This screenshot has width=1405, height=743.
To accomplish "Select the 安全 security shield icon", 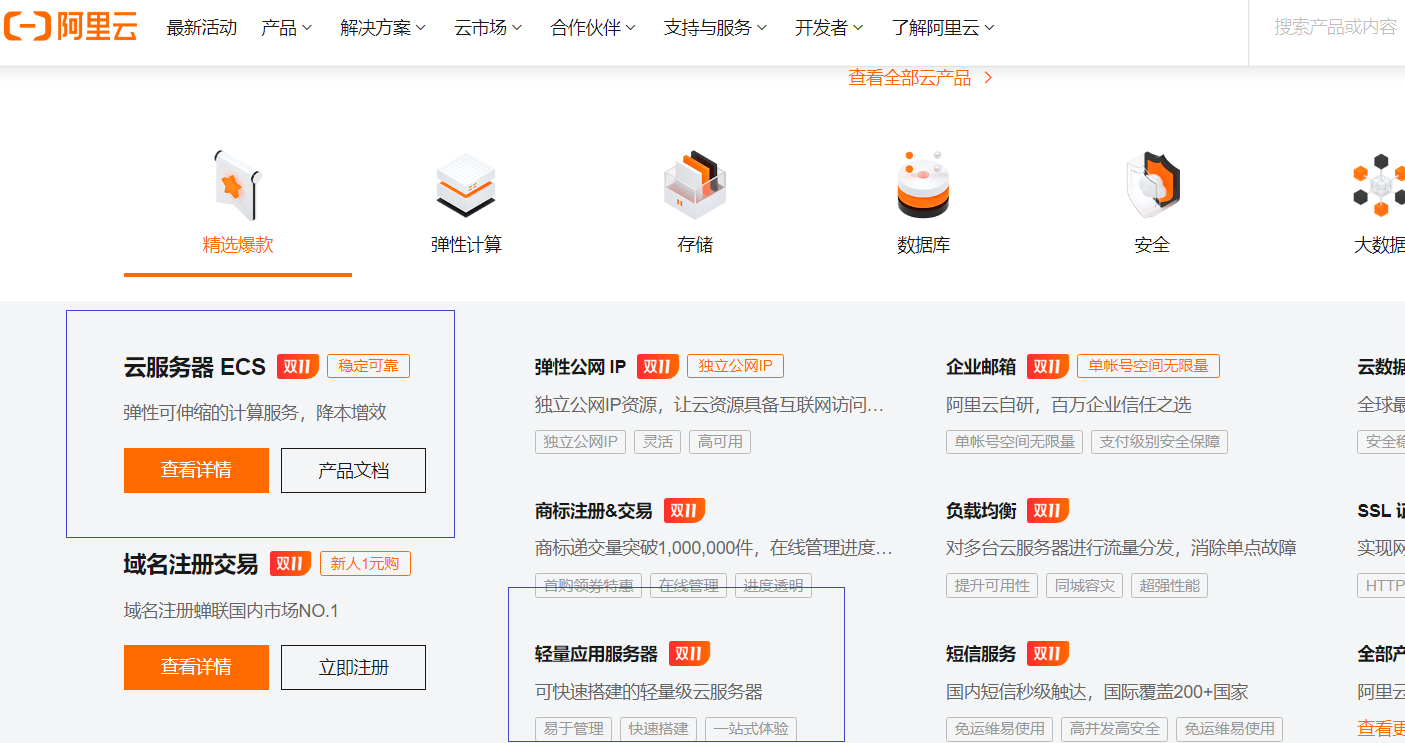I will (x=1152, y=185).
